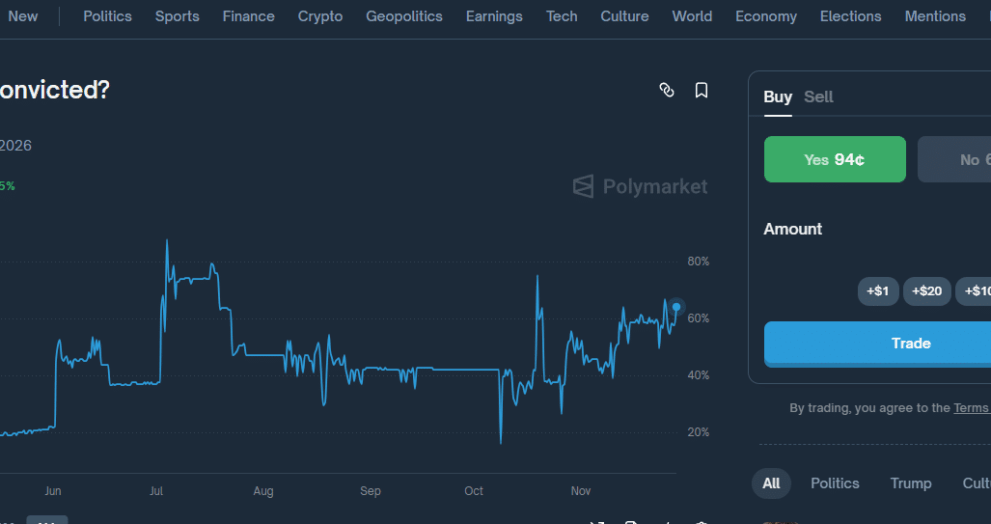Select the Yes 94¢ outcome
Image resolution: width=991 pixels, height=524 pixels.
click(834, 160)
